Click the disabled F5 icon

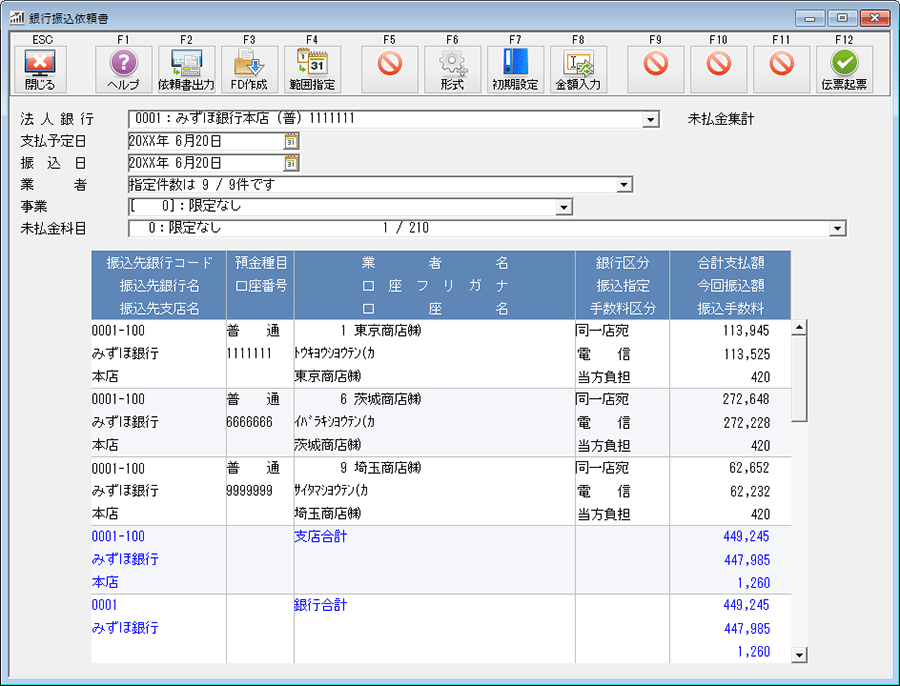390,69
